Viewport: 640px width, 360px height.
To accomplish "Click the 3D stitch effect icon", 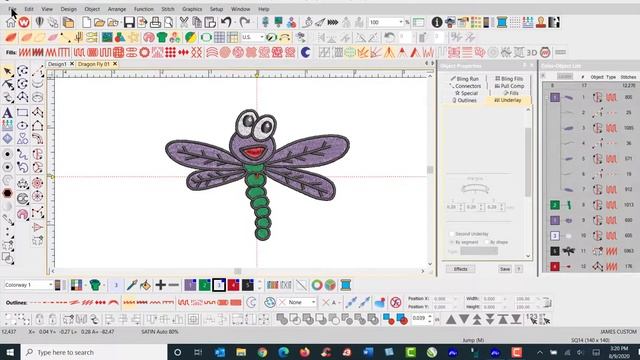I will pyautogui.click(x=531, y=52).
